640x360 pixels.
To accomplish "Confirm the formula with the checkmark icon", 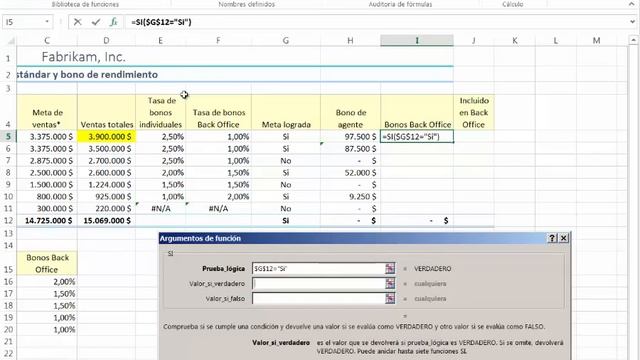I will click(96, 22).
